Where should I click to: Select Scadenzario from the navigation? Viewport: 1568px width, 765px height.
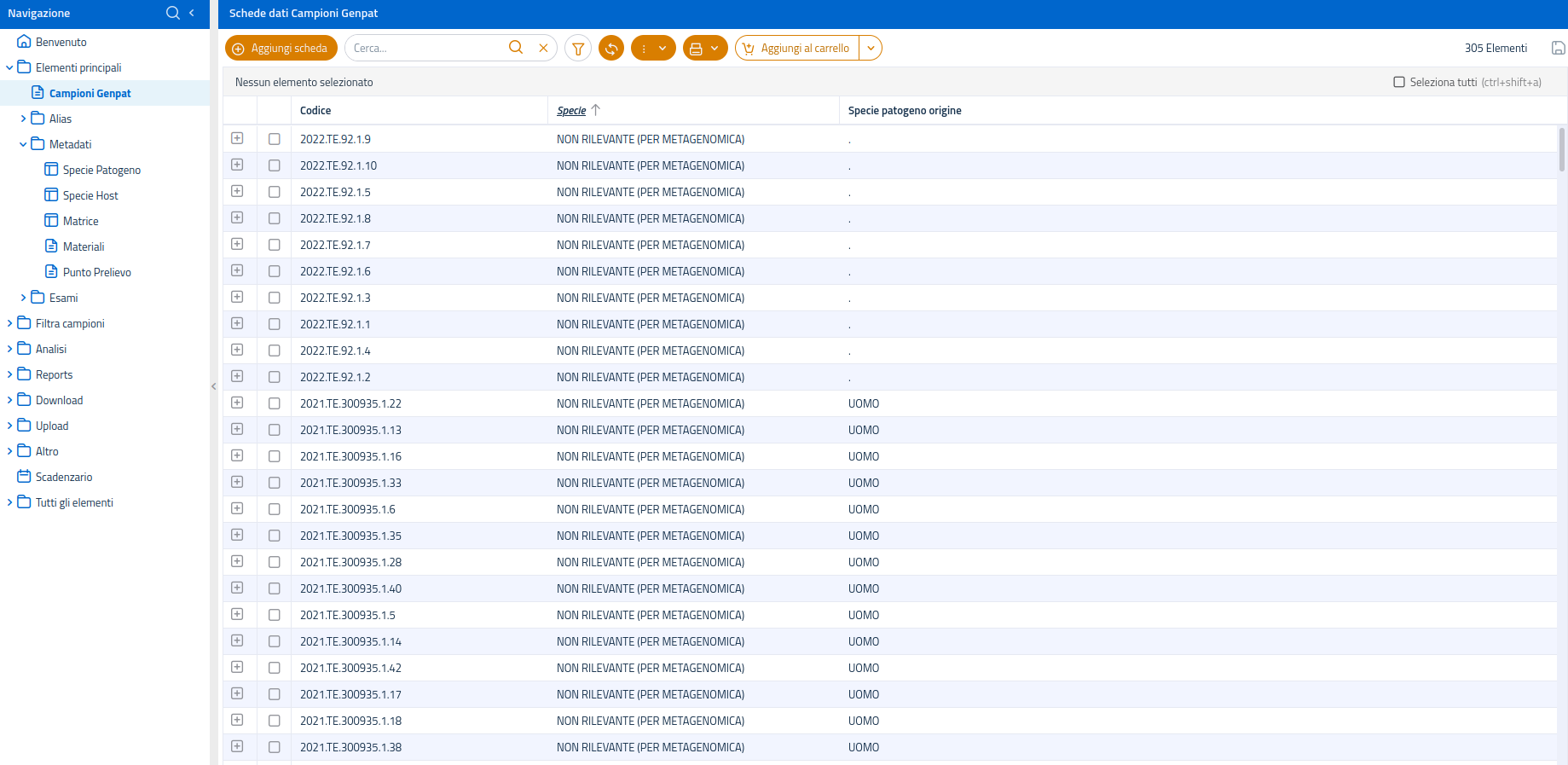(x=64, y=477)
